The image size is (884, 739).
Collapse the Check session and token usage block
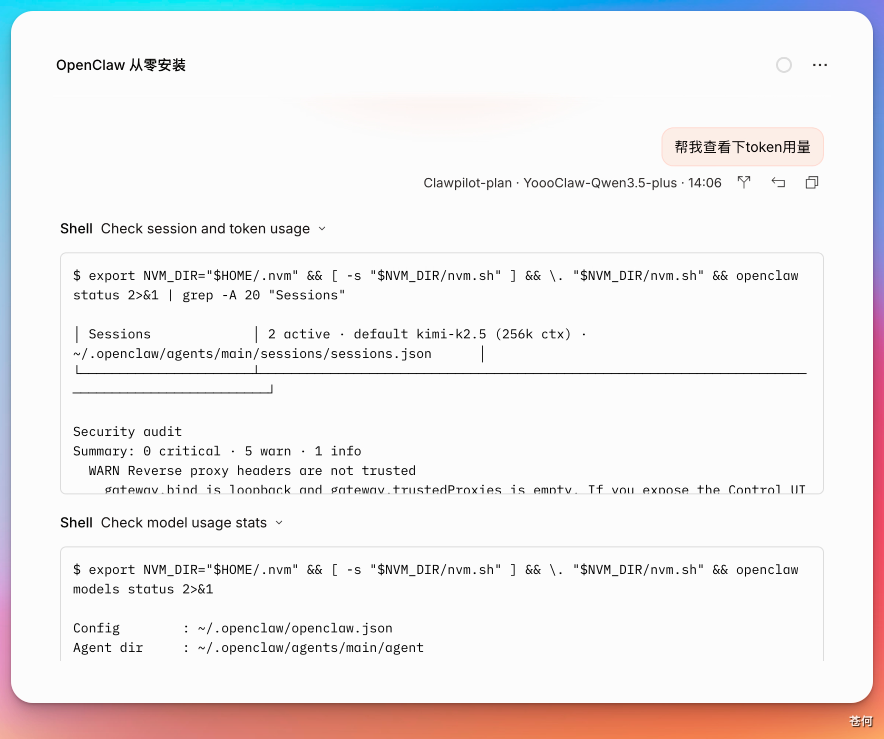(322, 228)
